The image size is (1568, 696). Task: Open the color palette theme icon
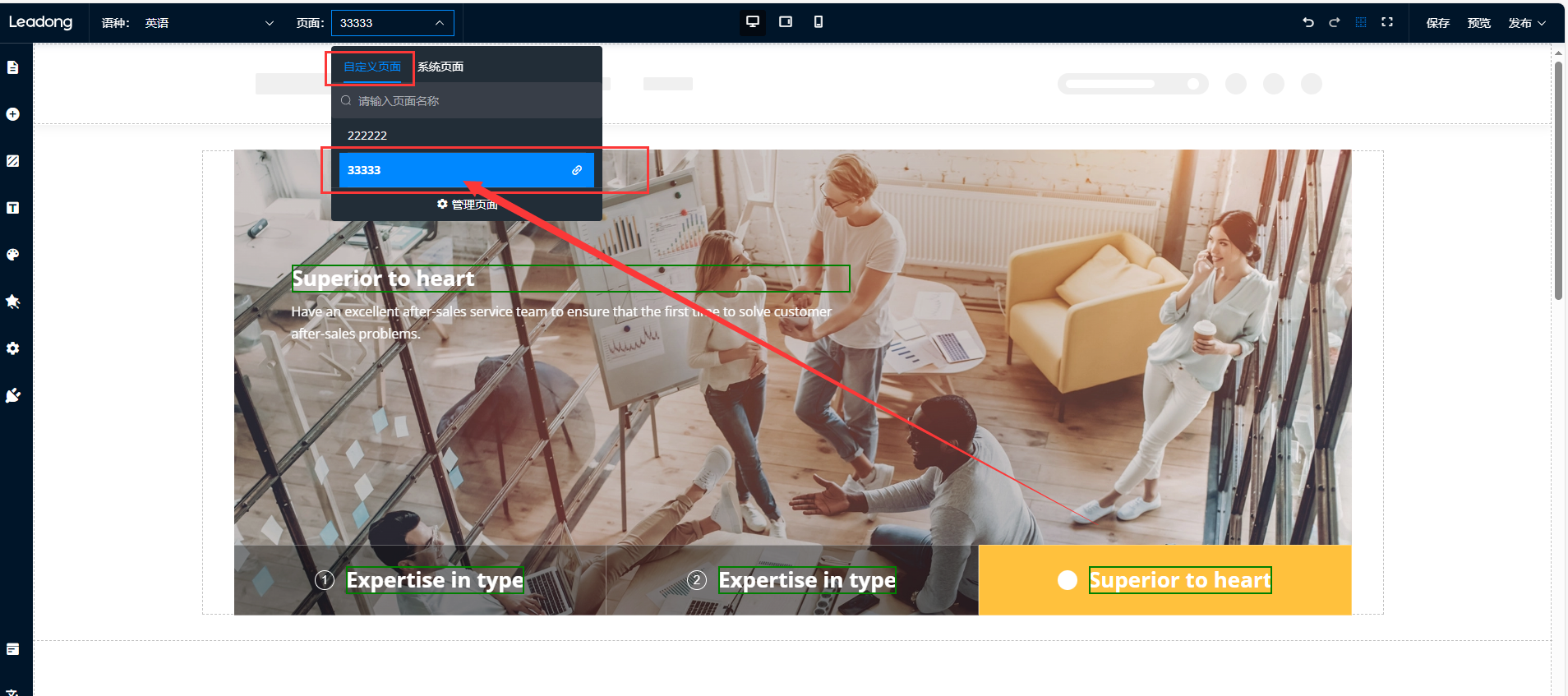tap(13, 255)
